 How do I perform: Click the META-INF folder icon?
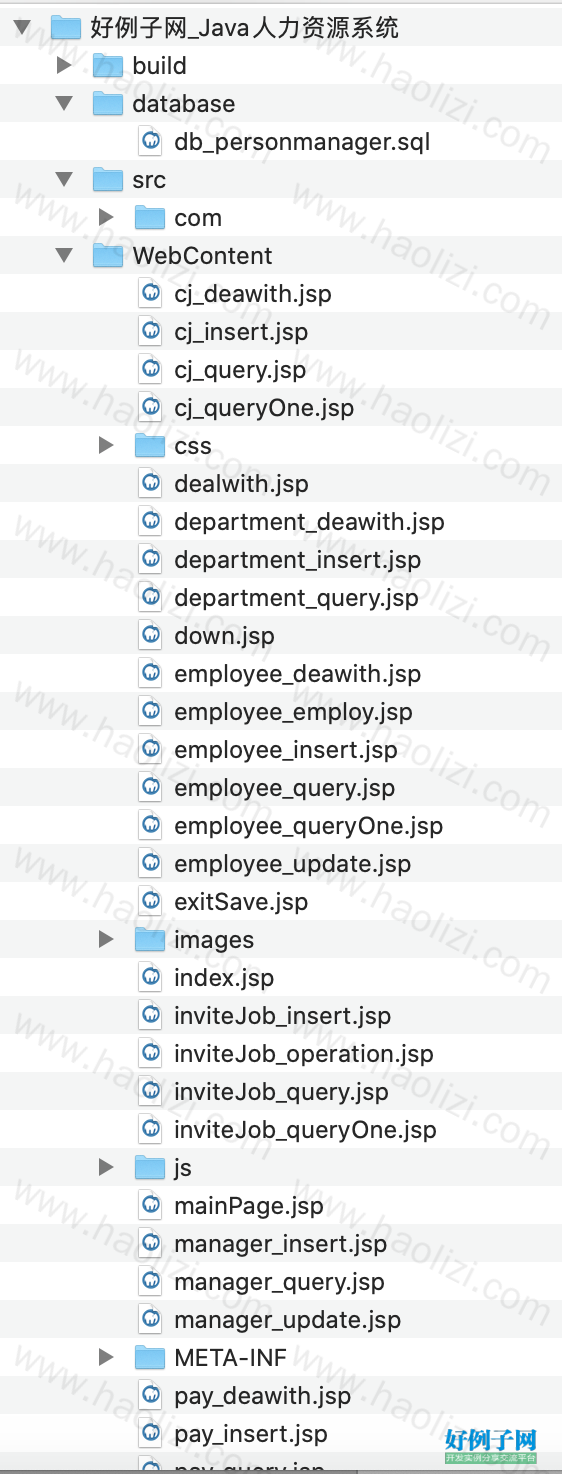[150, 1358]
